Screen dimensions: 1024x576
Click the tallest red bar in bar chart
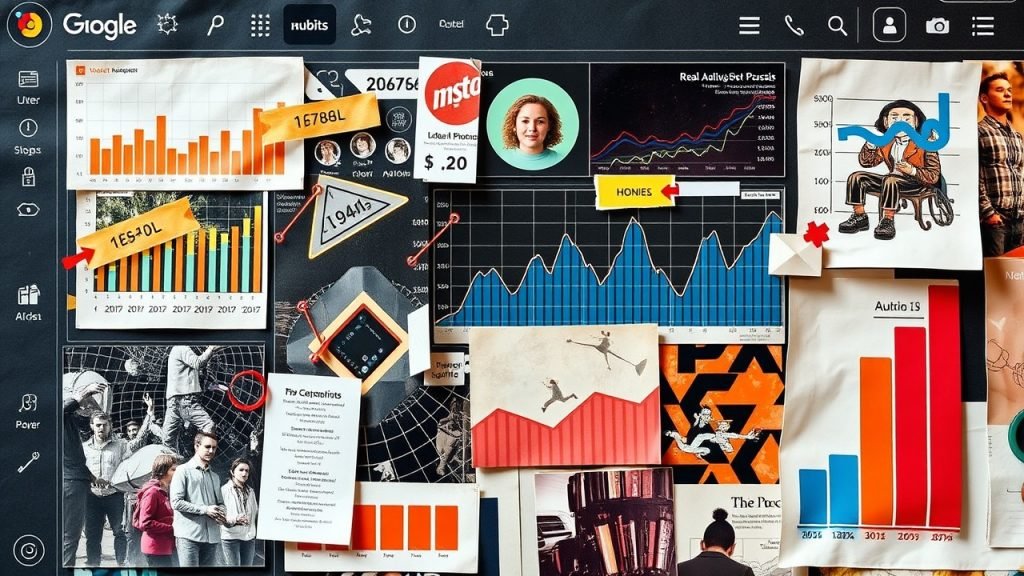pyautogui.click(x=944, y=410)
